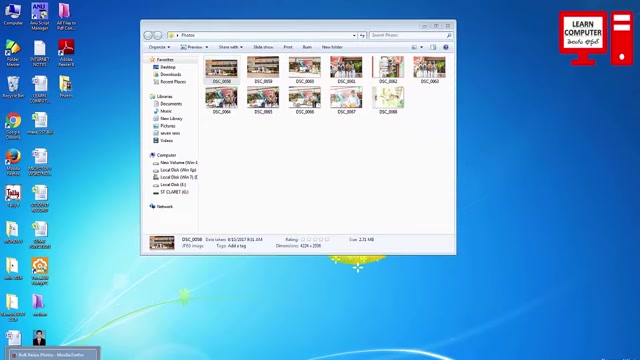640x360 pixels.
Task: Click the Adobe Reader desktop icon
Action: click(x=66, y=53)
